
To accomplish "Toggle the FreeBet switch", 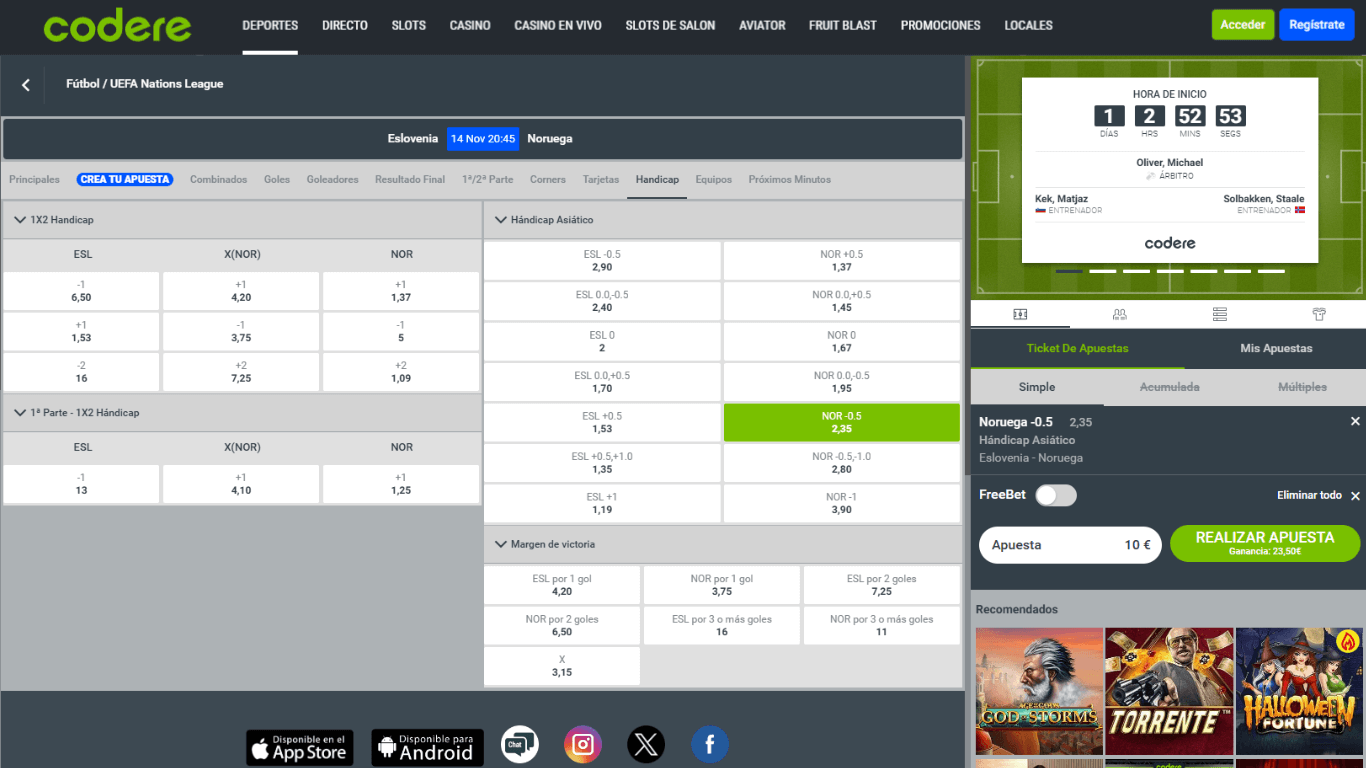I will (1056, 495).
